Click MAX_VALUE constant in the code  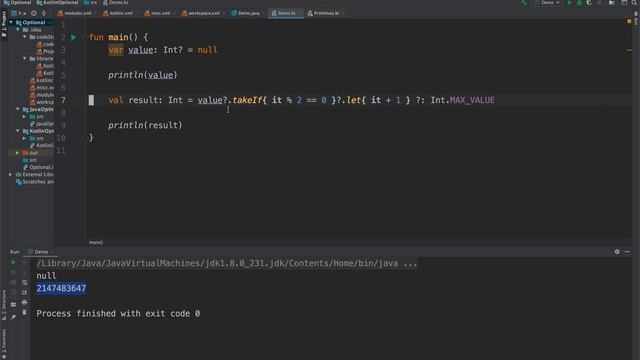(x=472, y=100)
